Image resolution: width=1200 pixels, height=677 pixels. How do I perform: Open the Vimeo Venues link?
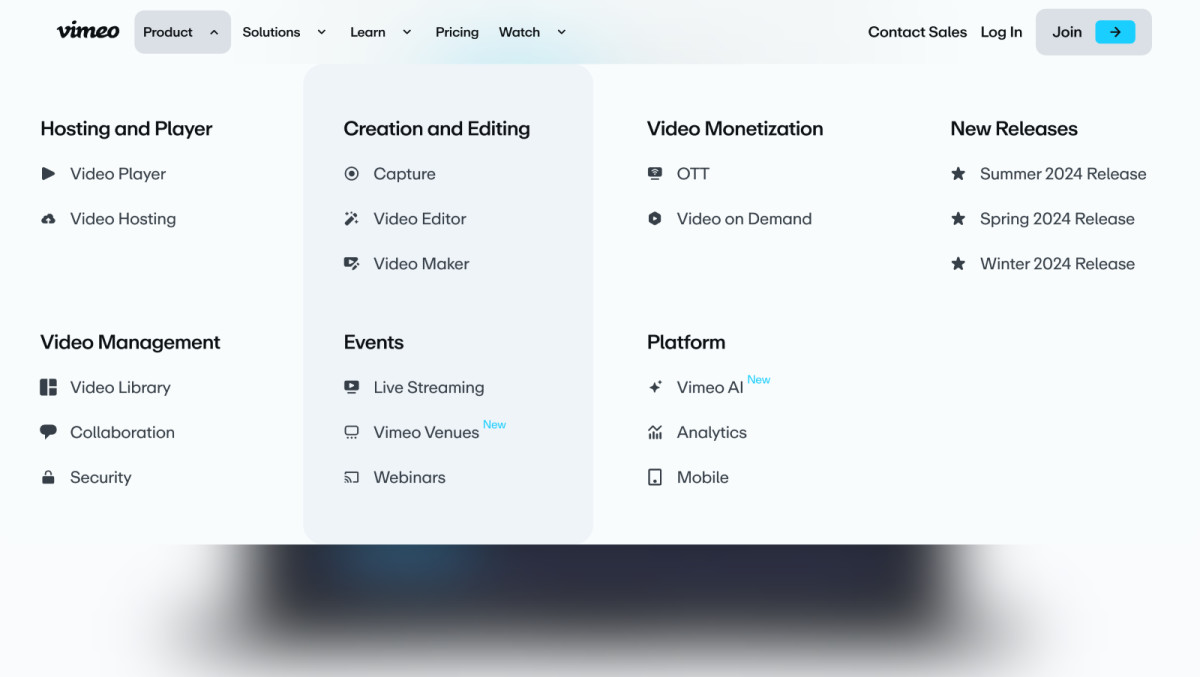[426, 433]
